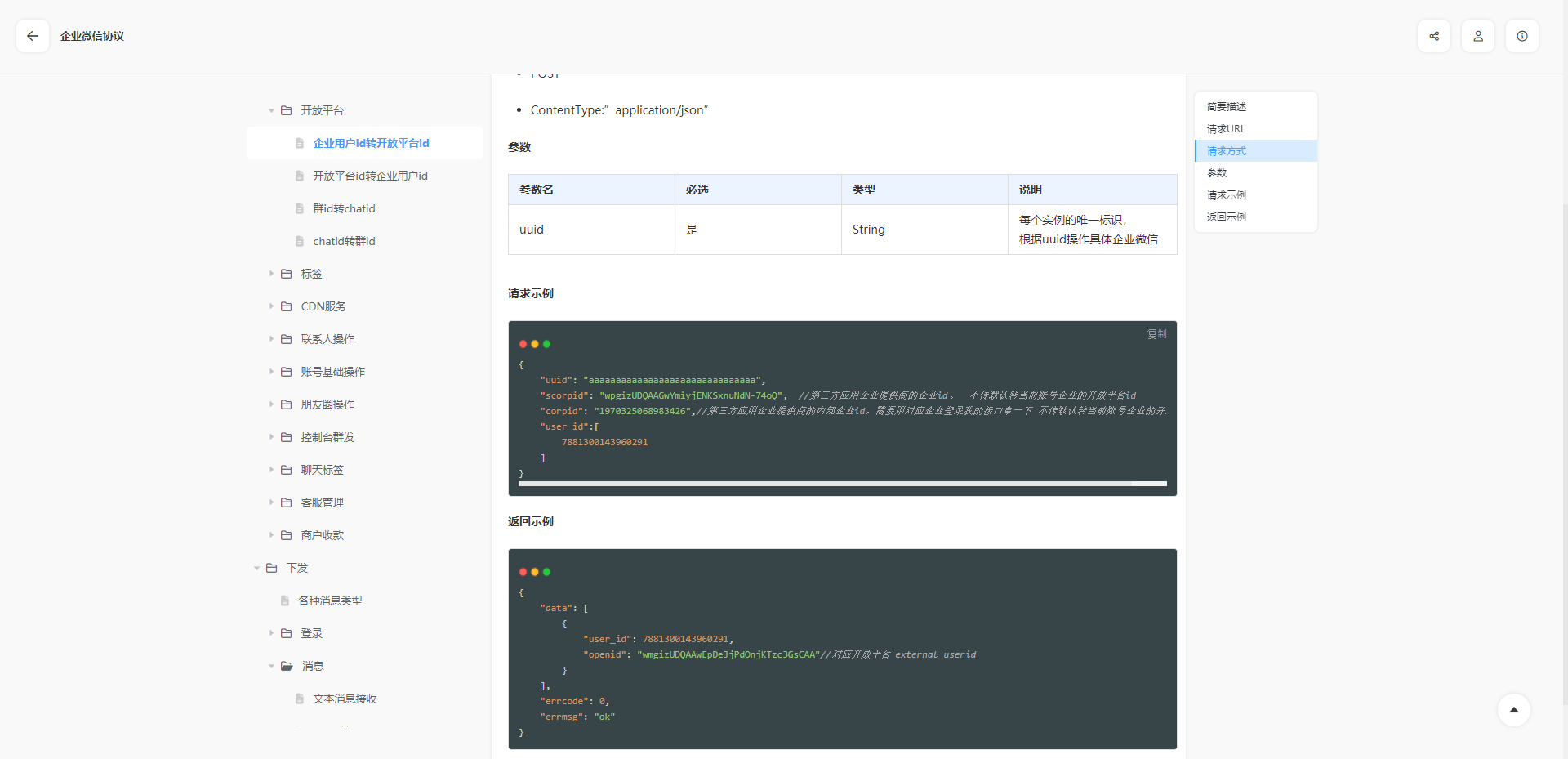Click document icon beside 各种消息类型
The width and height of the screenshot is (1568, 759).
click(285, 601)
